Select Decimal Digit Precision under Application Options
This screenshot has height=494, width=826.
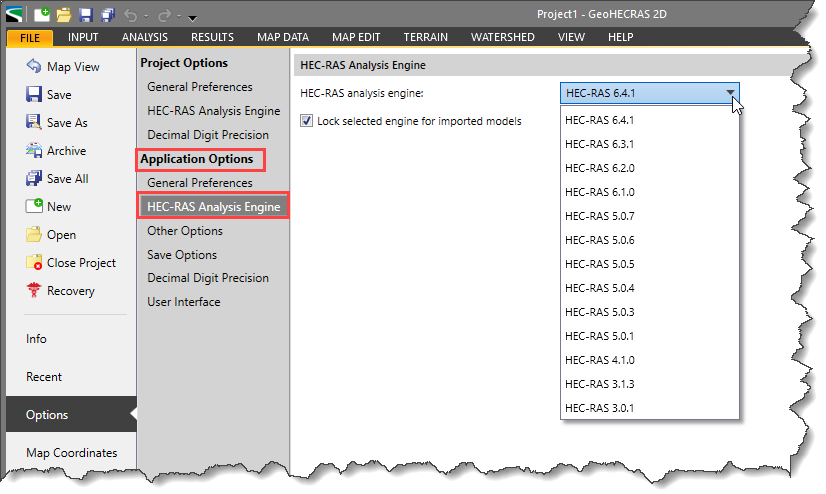tap(208, 278)
